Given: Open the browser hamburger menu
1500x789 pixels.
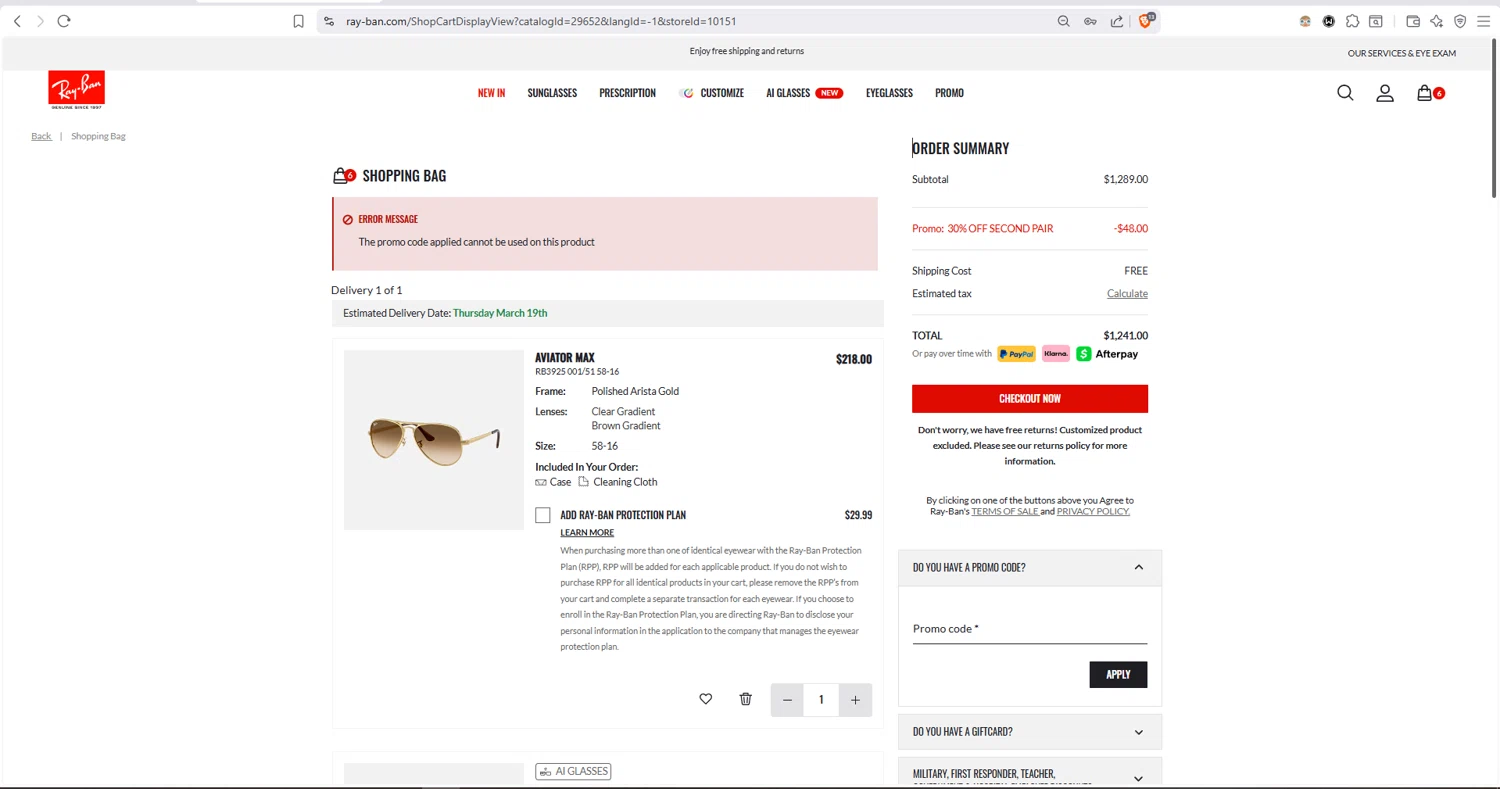Looking at the screenshot, I should coord(1483,21).
